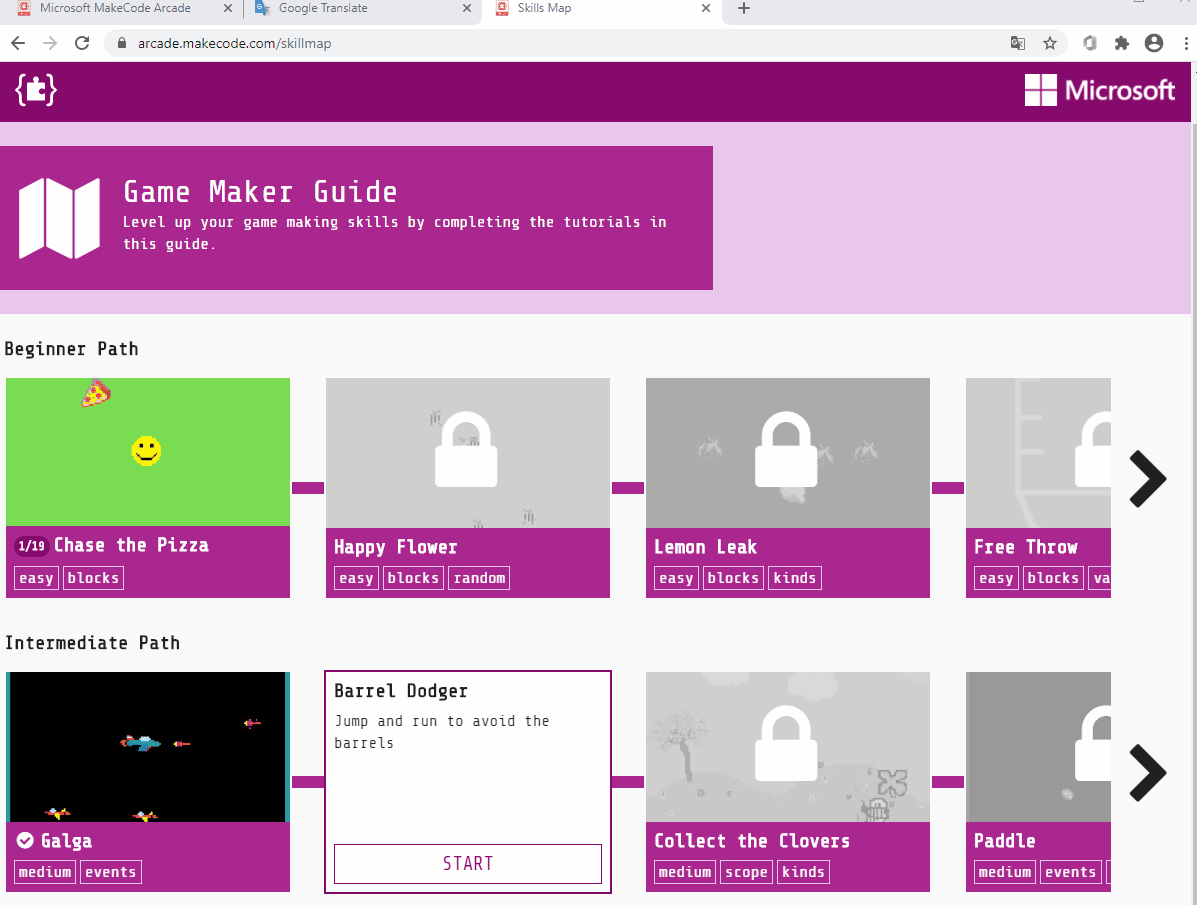
Task: Click the Microsoft logo in the header
Action: (1100, 90)
